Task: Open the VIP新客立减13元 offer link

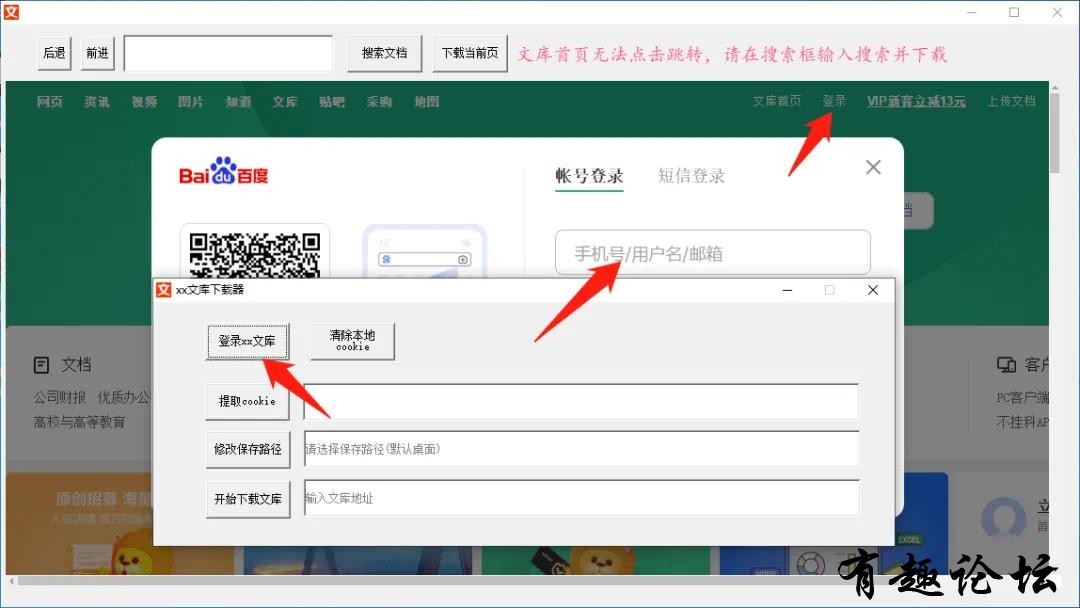Action: click(x=916, y=101)
